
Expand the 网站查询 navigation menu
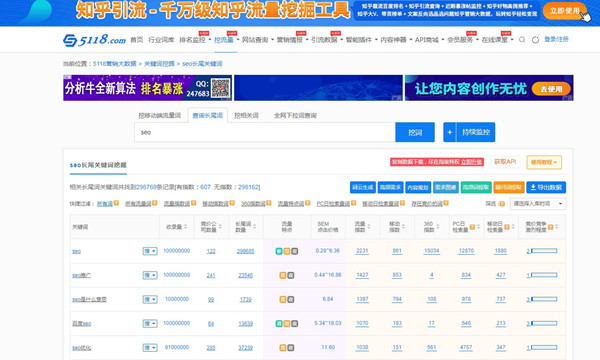coord(258,40)
